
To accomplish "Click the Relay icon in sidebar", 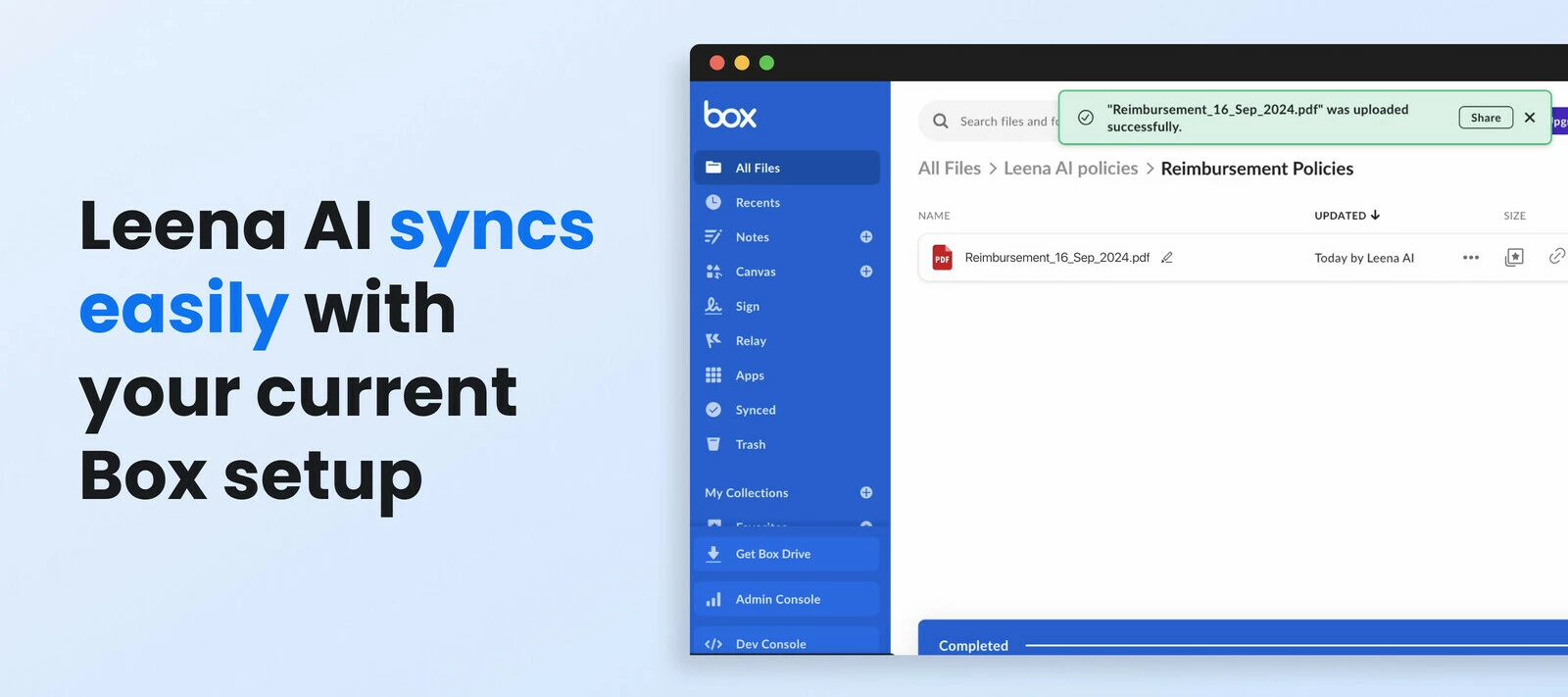I will coord(713,340).
